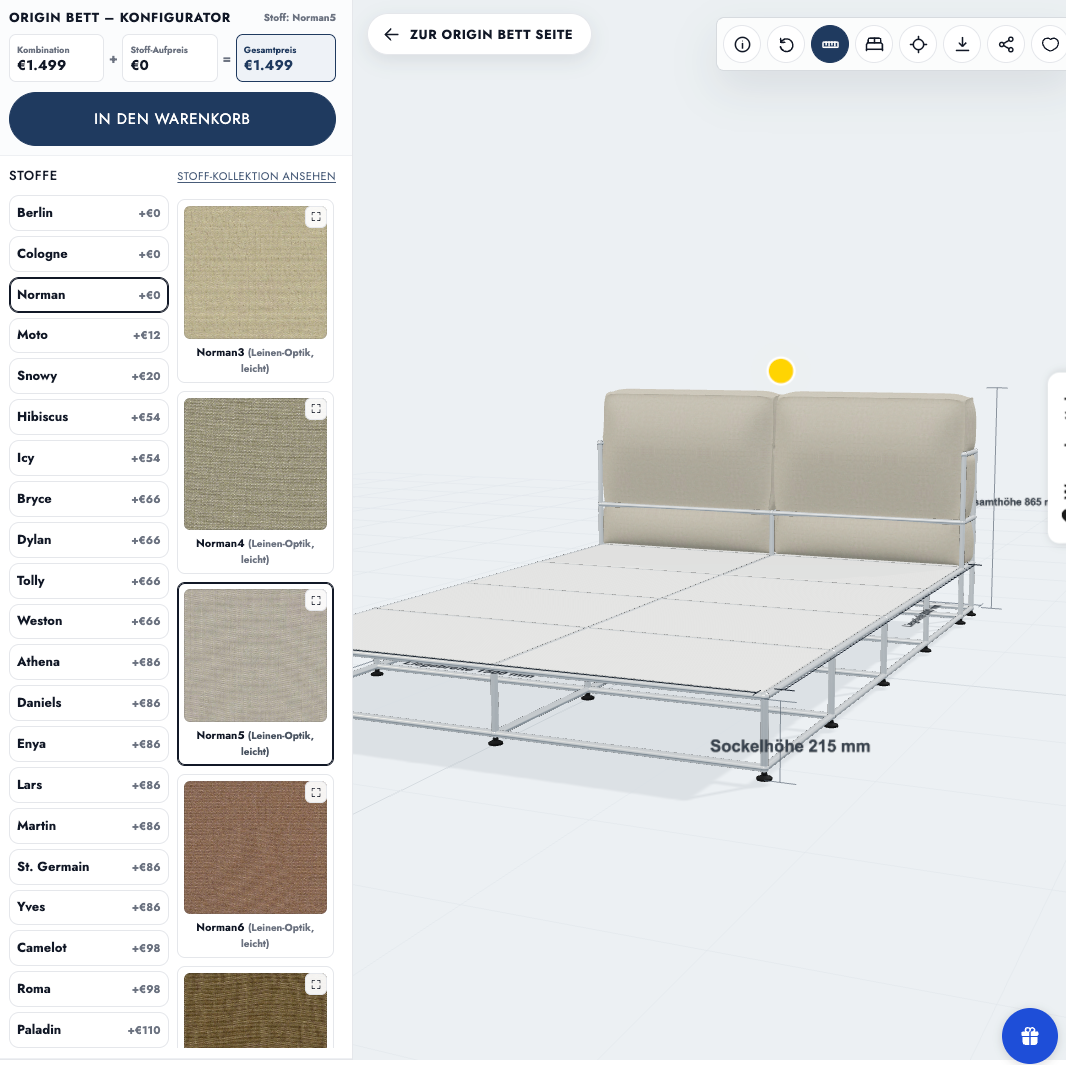Screen dimensions: 1066x1065
Task: Expand the Norman3 swatch fullscreen icon
Action: coord(316,217)
